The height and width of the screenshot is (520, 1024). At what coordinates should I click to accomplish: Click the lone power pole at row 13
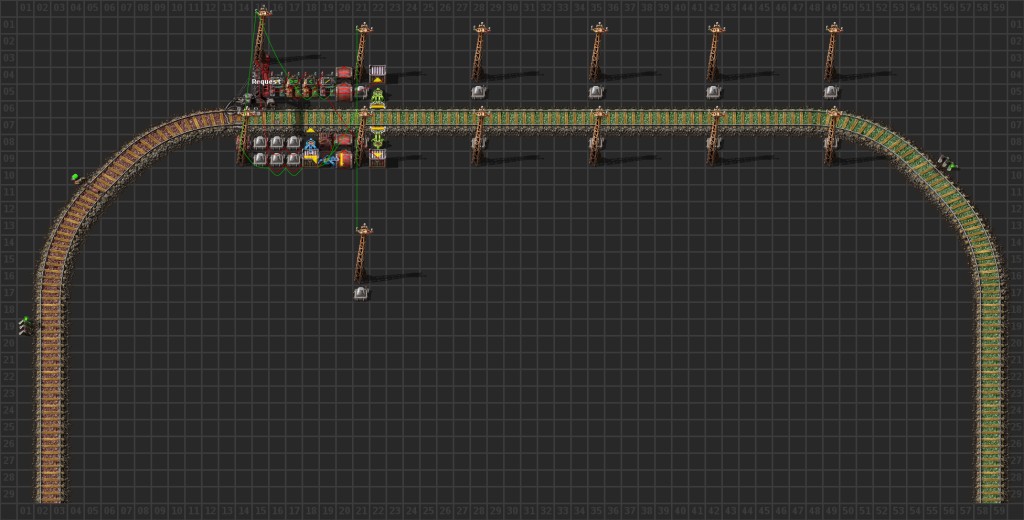click(363, 253)
